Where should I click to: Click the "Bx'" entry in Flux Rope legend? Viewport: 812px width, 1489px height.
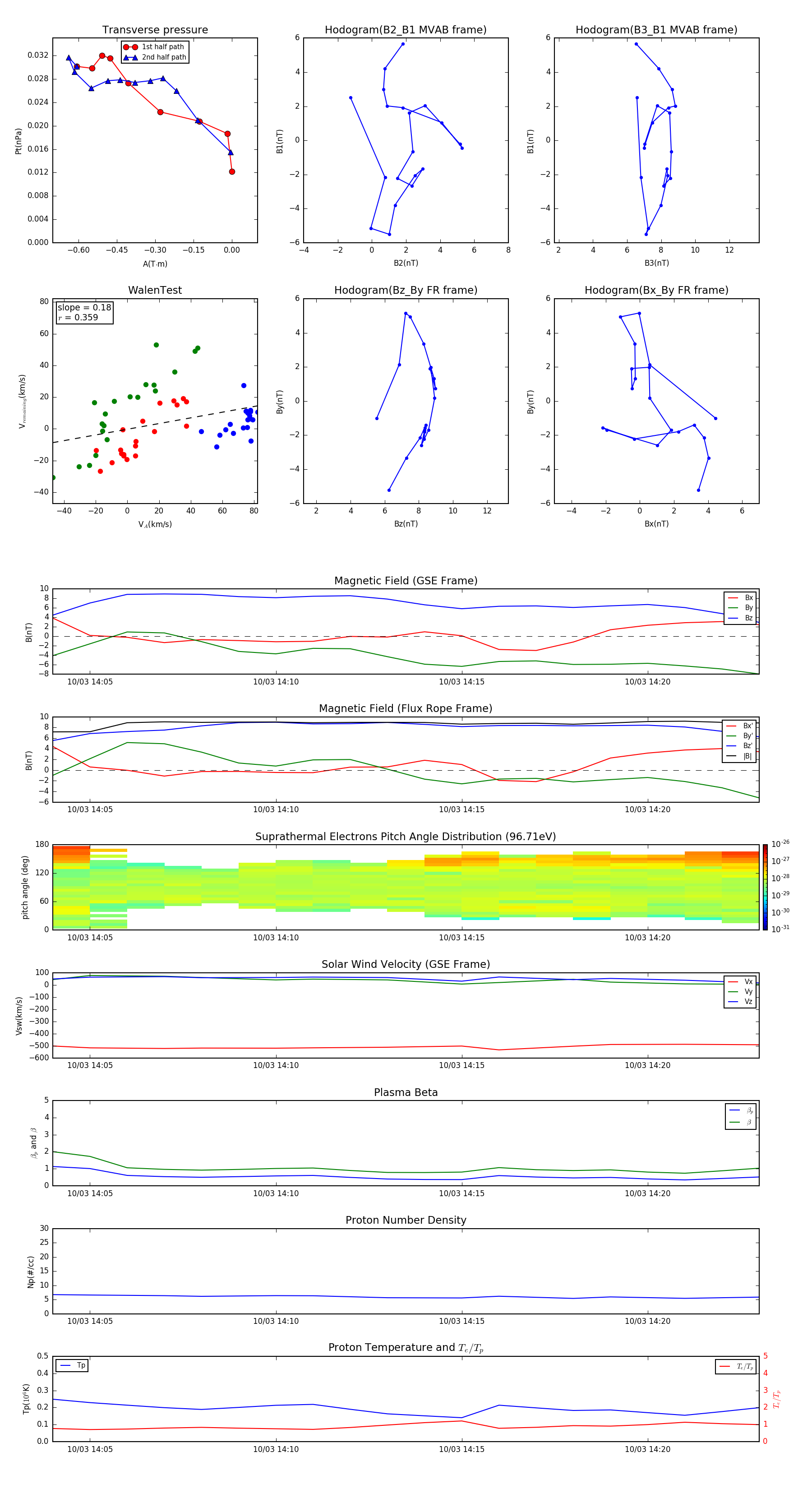tap(739, 726)
